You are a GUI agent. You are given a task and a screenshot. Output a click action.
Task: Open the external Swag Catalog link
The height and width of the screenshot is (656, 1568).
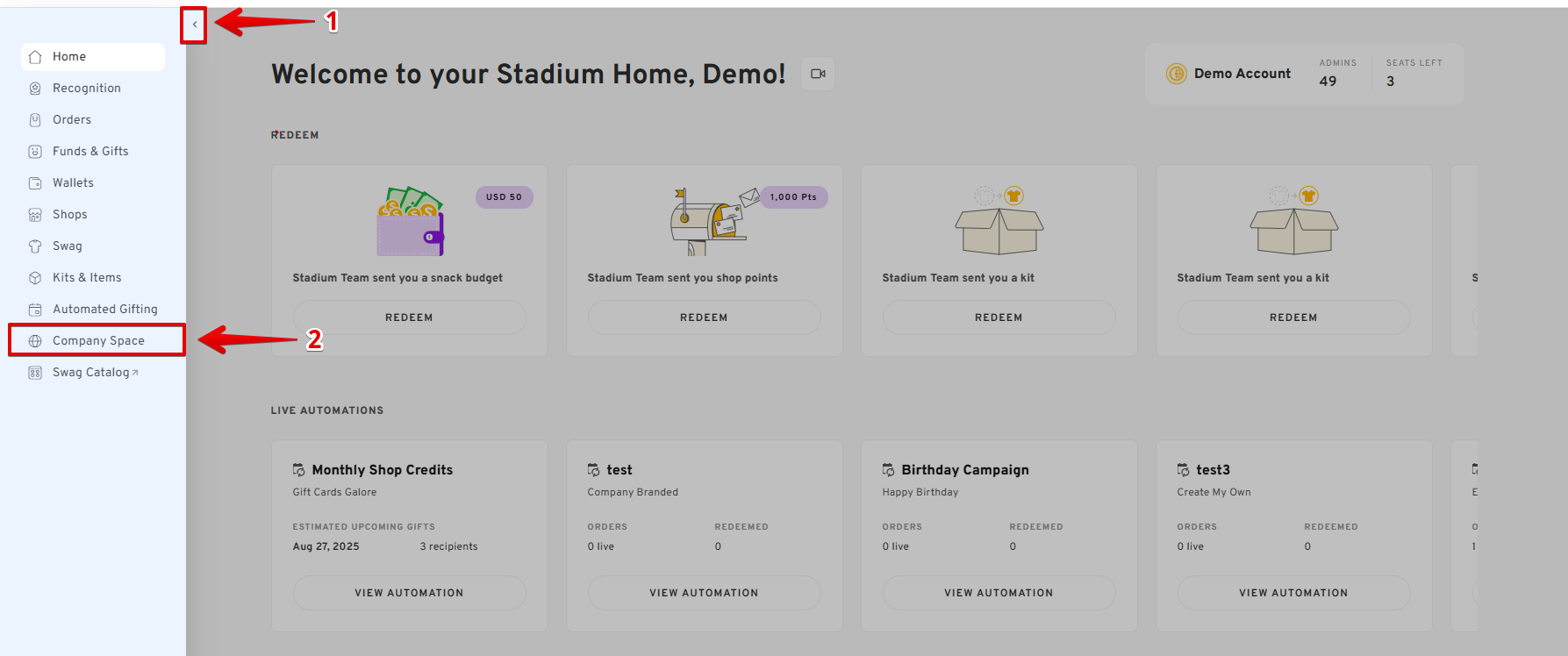click(x=95, y=372)
